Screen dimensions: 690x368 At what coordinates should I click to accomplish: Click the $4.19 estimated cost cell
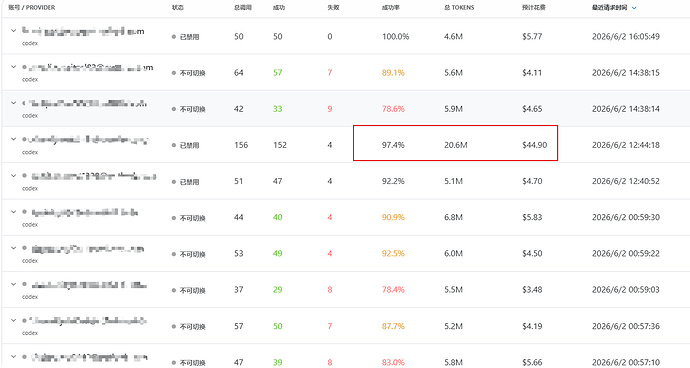[x=532, y=326]
